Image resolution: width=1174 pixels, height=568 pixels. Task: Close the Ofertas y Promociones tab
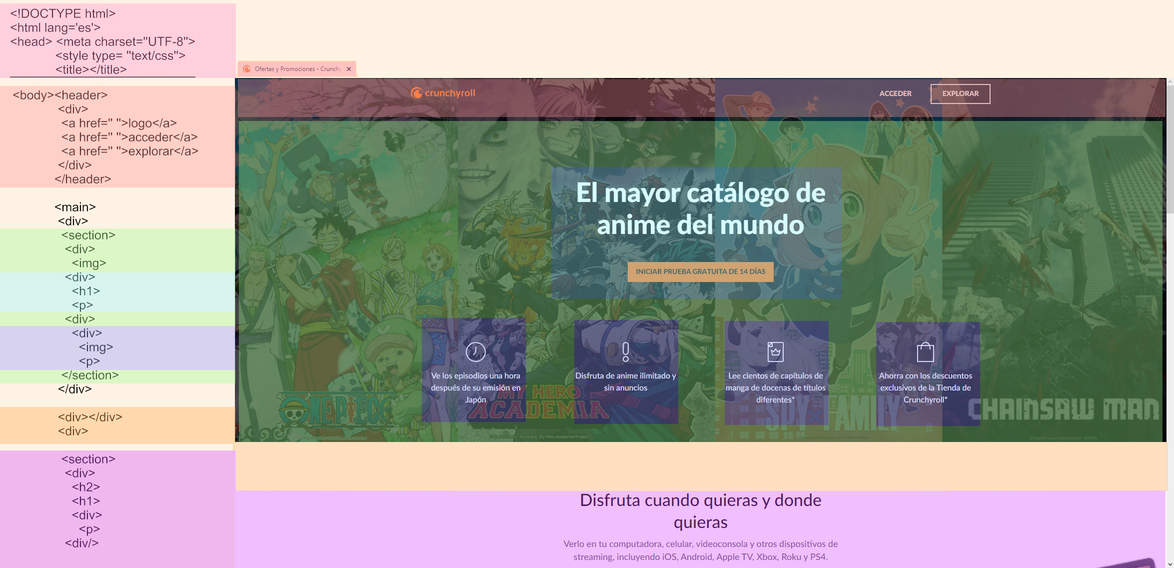(349, 69)
